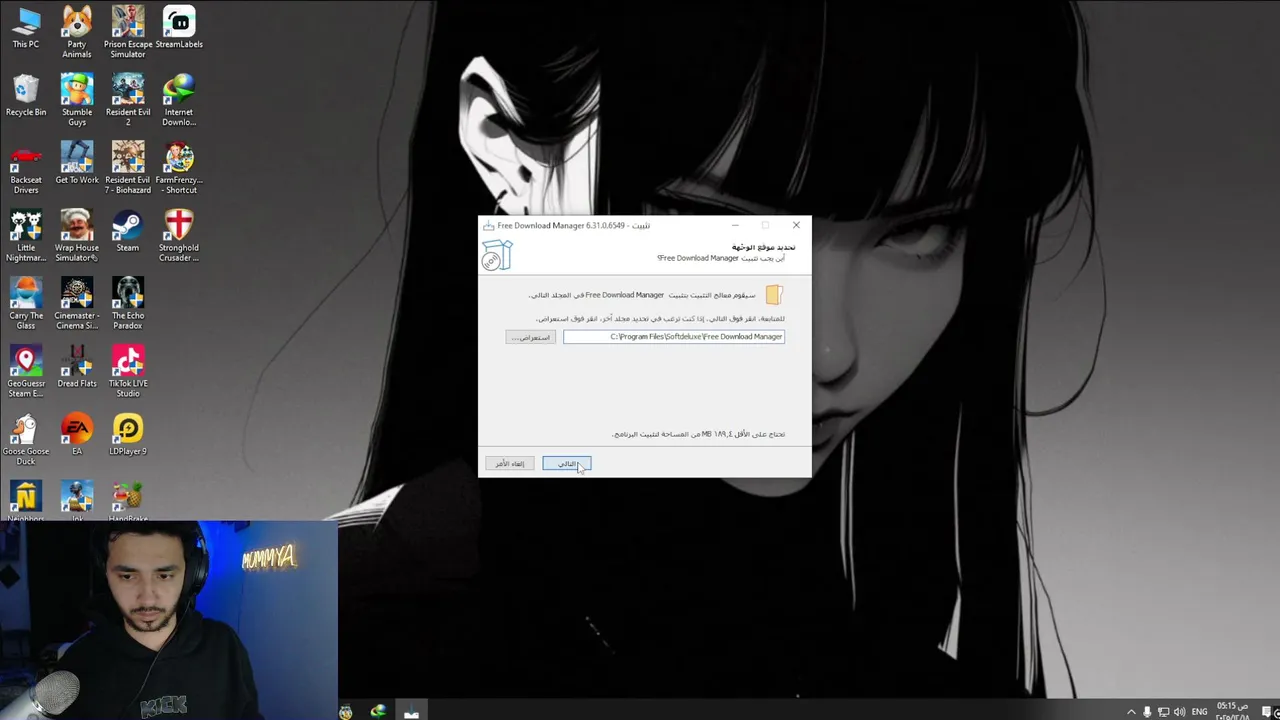Select the Stronghold Crusader shortcut
The width and height of the screenshot is (1280, 720).
click(179, 236)
